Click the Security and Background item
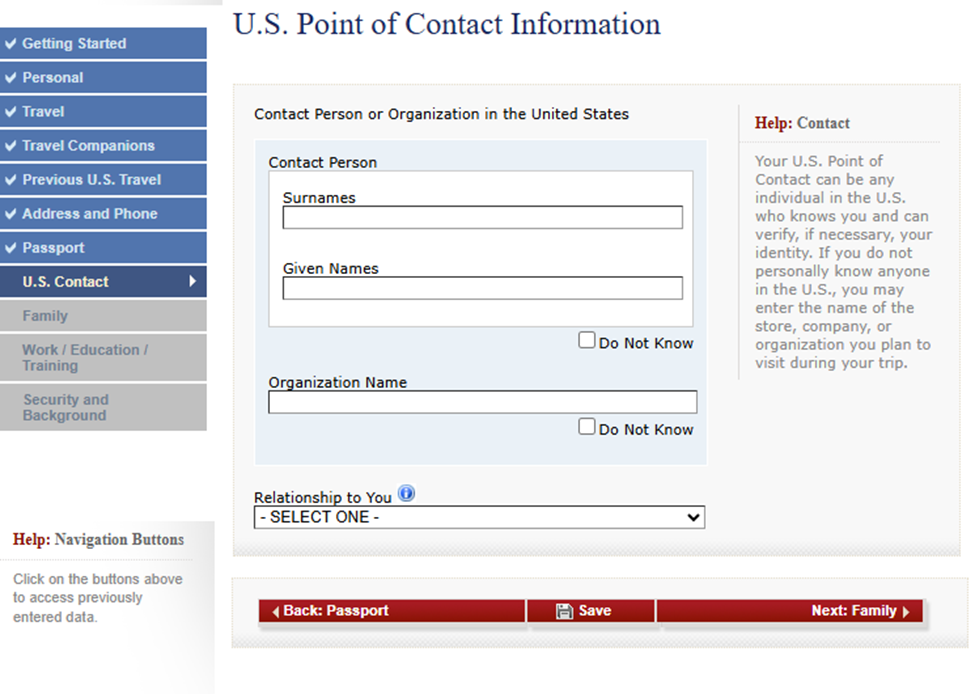Viewport: 975px width, 694px height. coord(66,408)
